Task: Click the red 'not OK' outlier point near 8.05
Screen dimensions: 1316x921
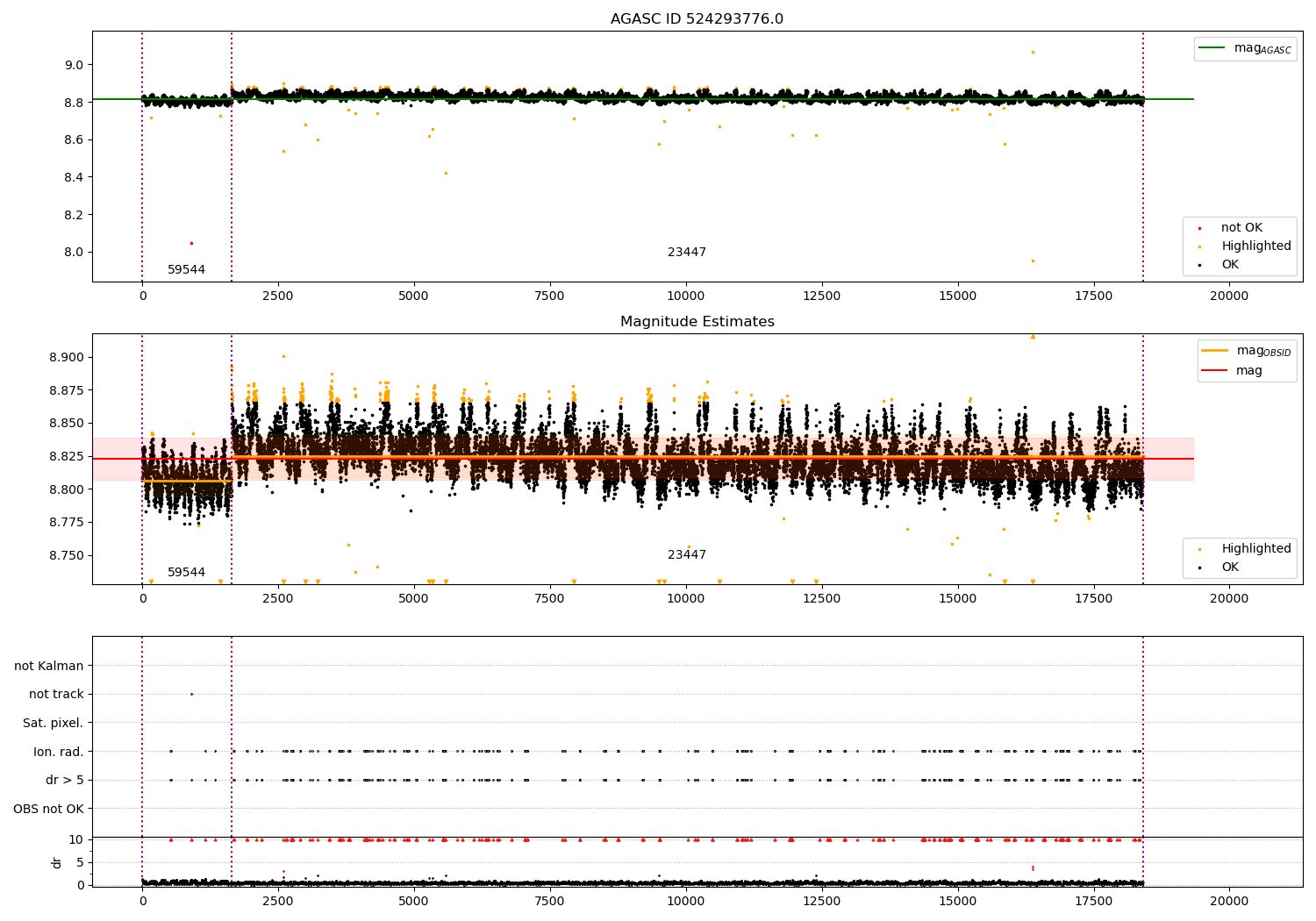Action: tap(191, 243)
